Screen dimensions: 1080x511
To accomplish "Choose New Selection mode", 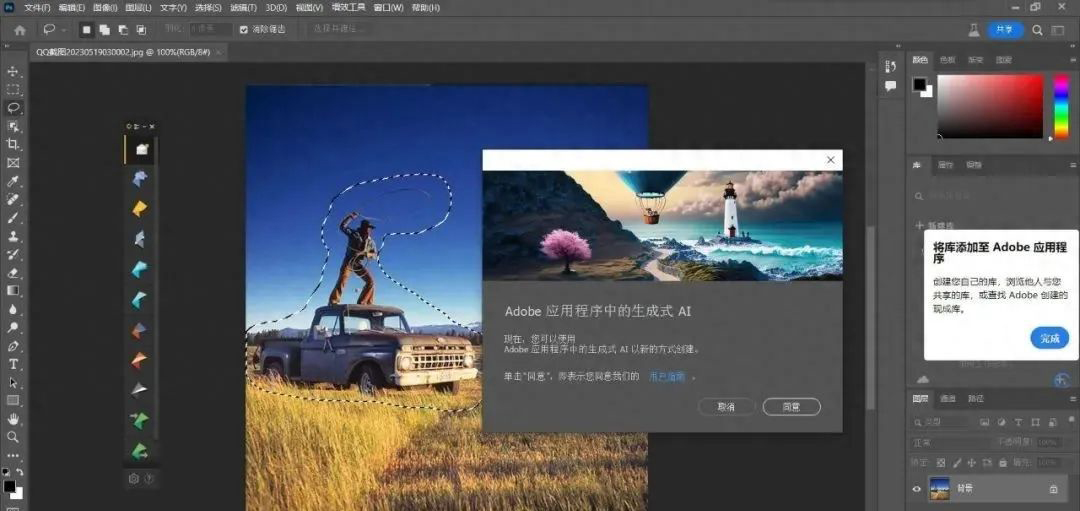I will [87, 30].
